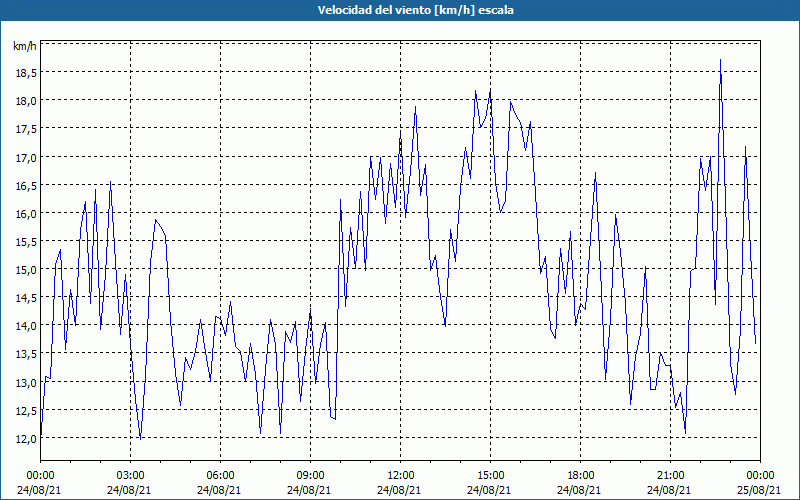This screenshot has height=500, width=800.
Task: Pick the '18:00' time label
Action: point(580,476)
